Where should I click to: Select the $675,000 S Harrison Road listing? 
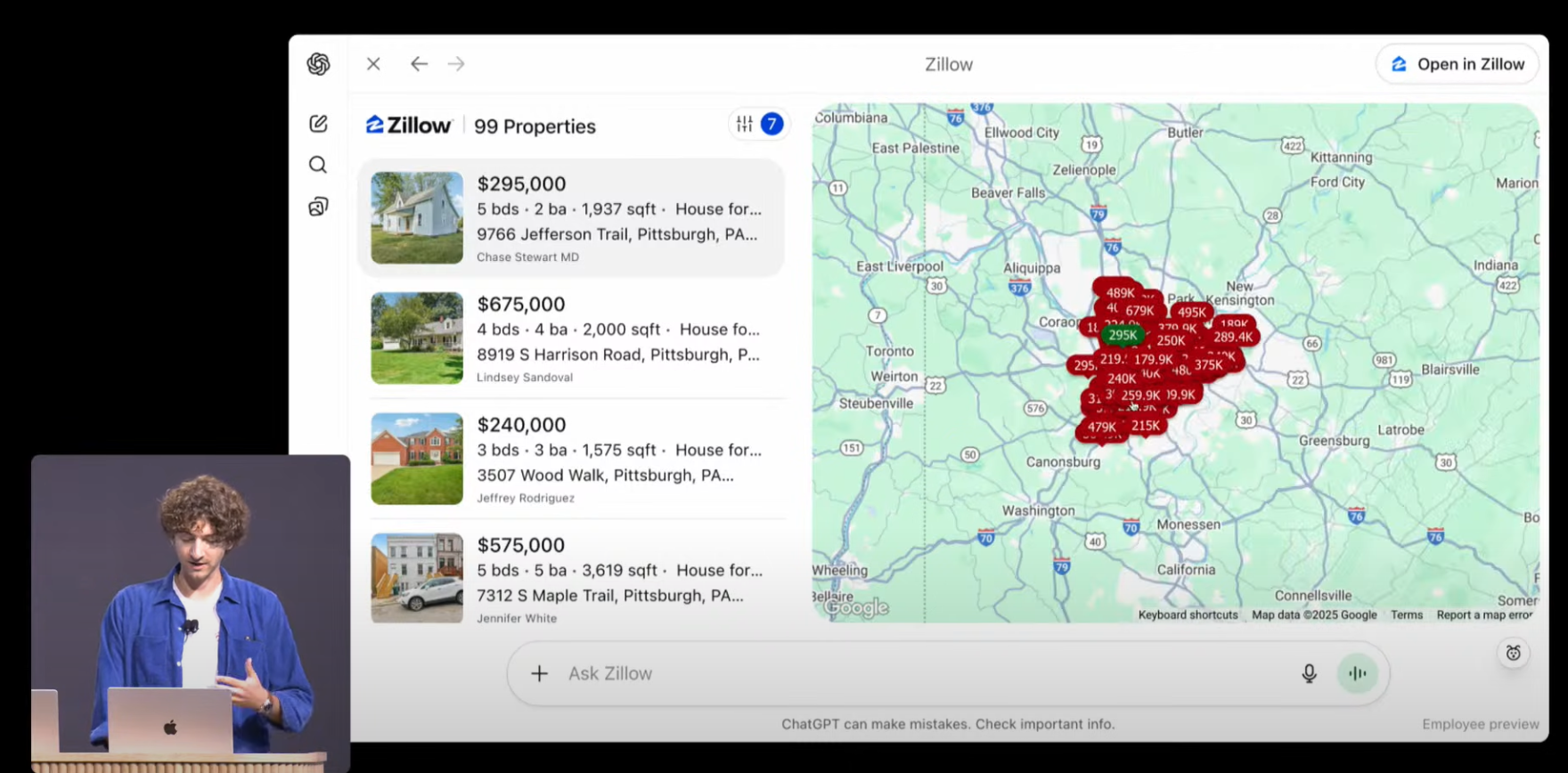click(x=571, y=338)
